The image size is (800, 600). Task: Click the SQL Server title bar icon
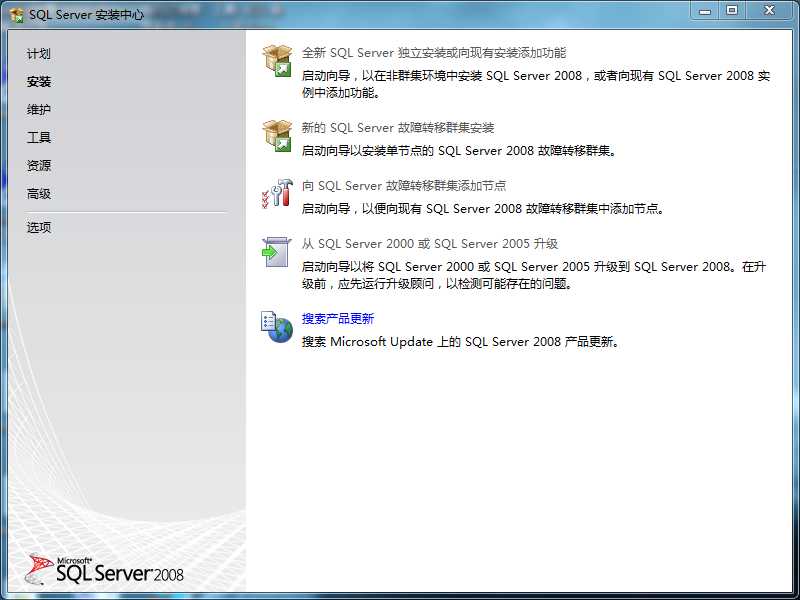[17, 15]
